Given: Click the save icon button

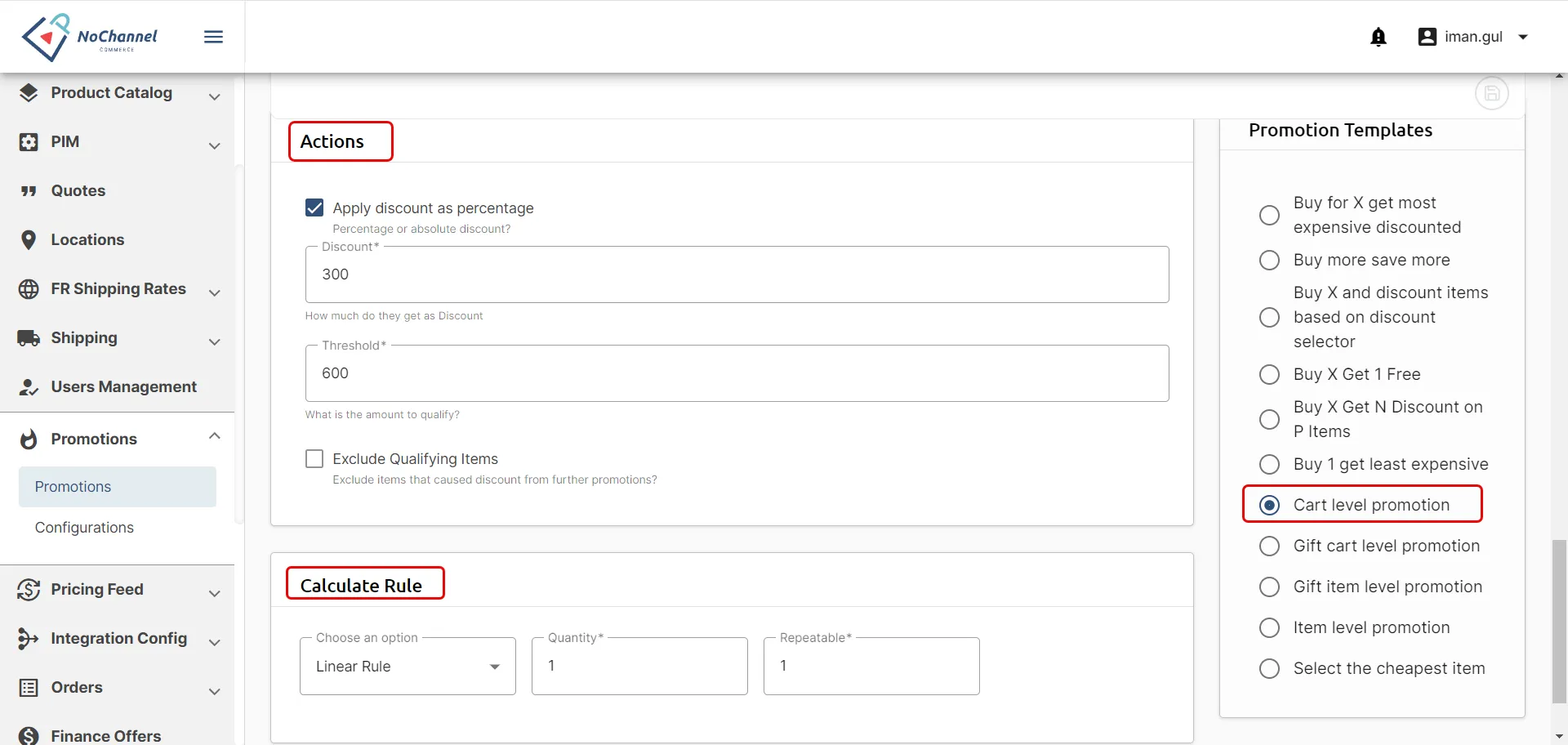Looking at the screenshot, I should [x=1492, y=93].
